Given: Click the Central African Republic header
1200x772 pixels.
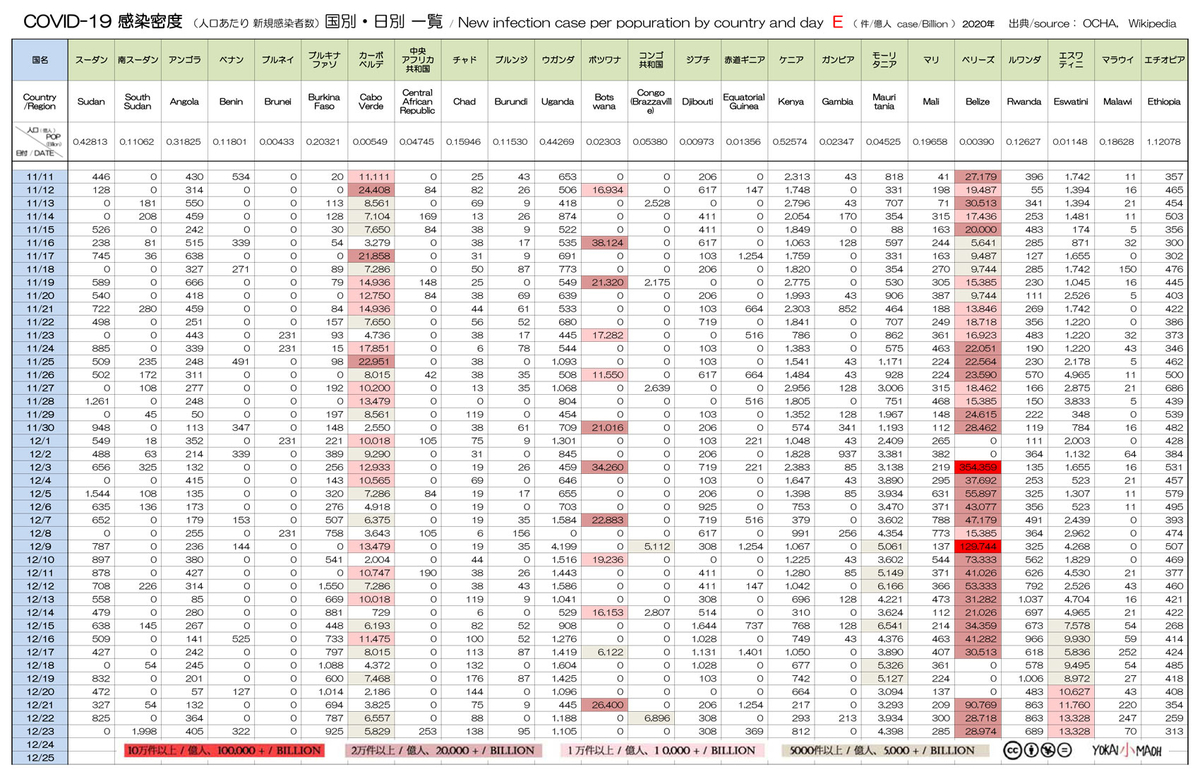Looking at the screenshot, I should pos(416,102).
